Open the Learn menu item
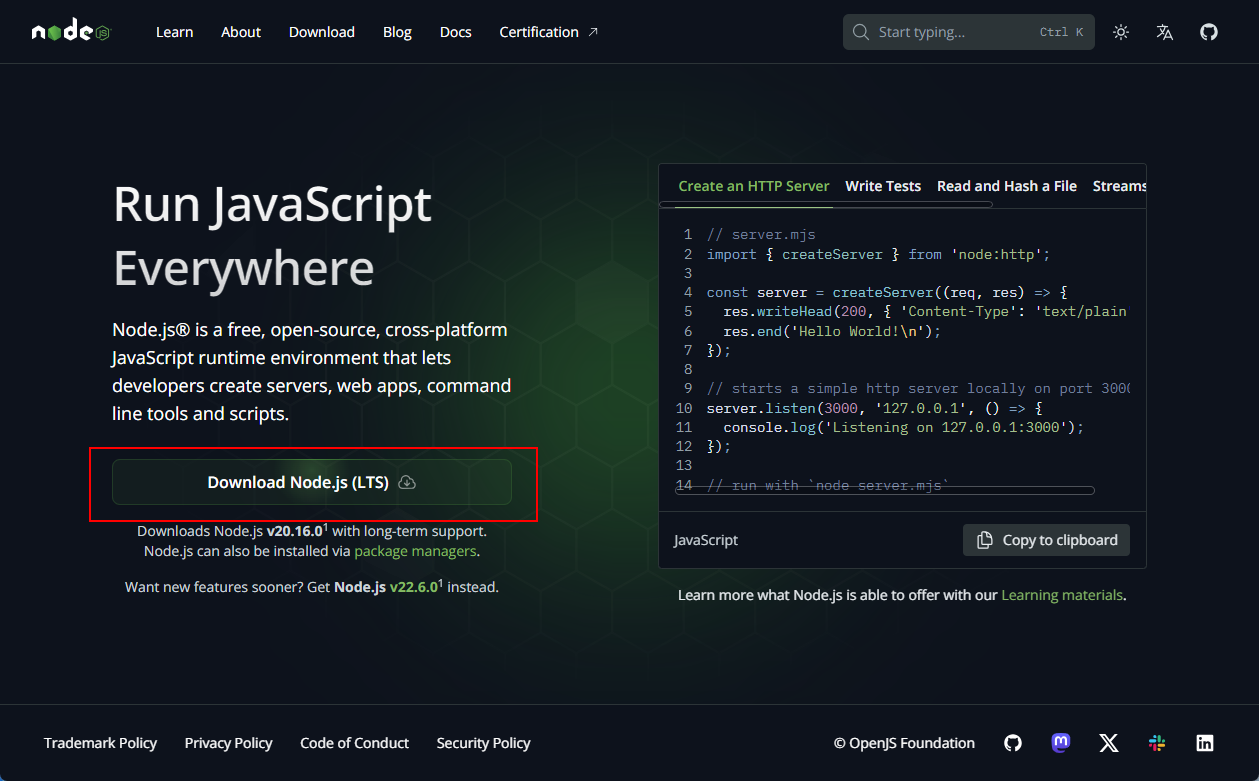1259x781 pixels. pyautogui.click(x=174, y=32)
